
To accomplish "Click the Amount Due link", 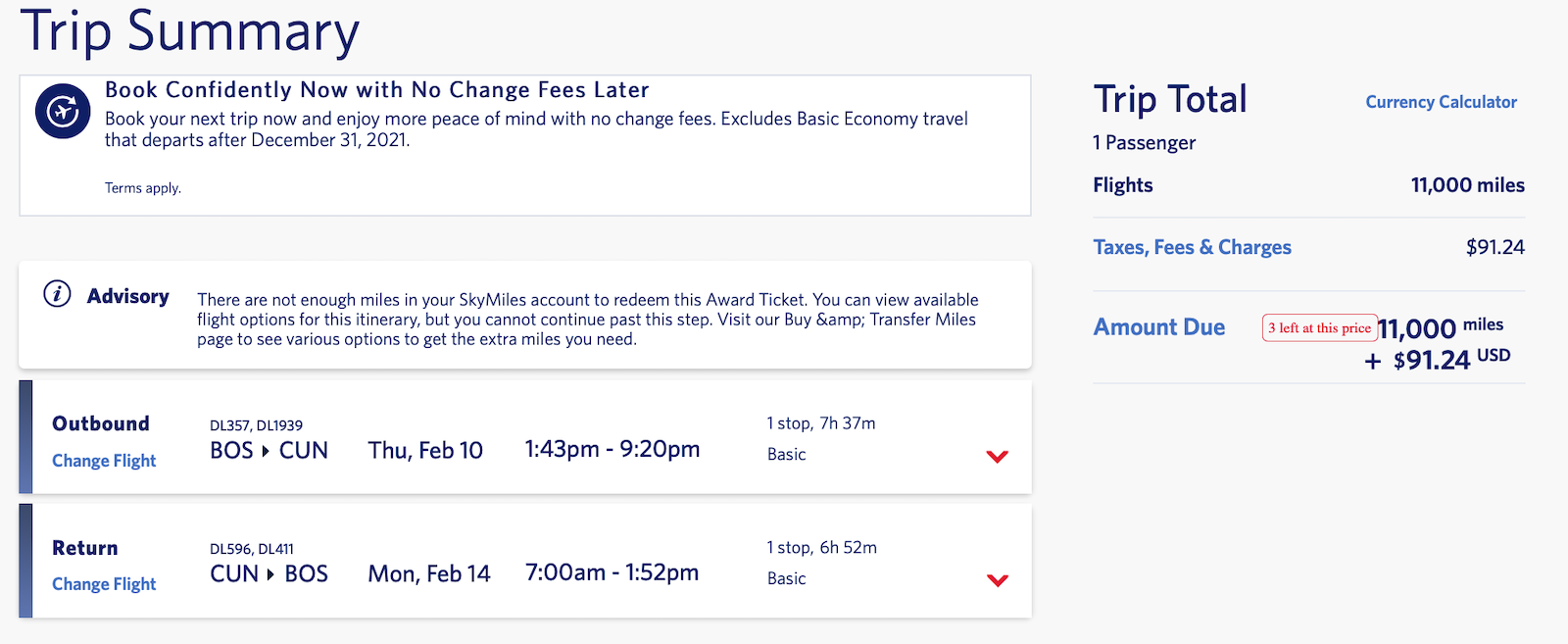I will tap(1158, 327).
